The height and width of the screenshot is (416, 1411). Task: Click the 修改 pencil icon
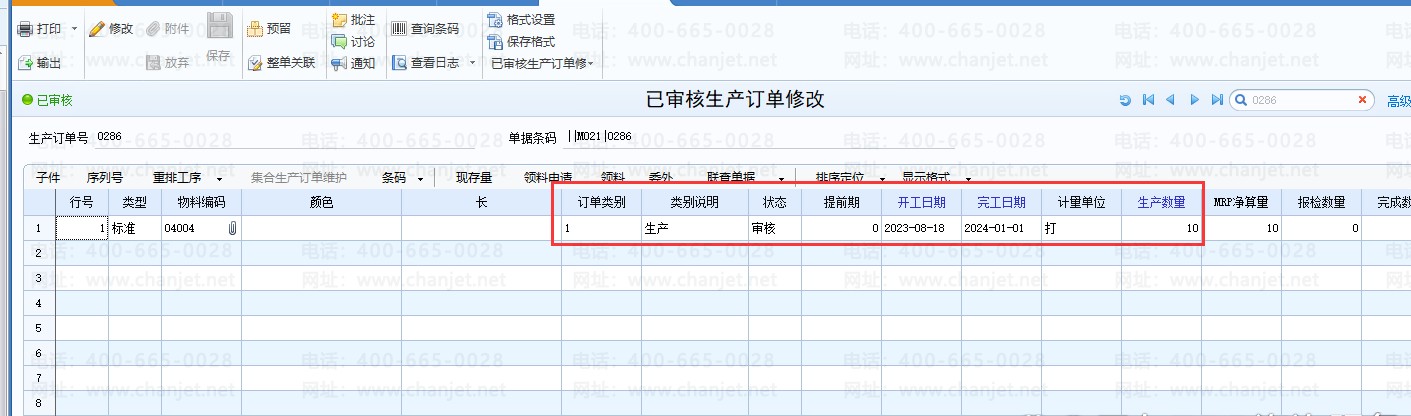coord(97,29)
